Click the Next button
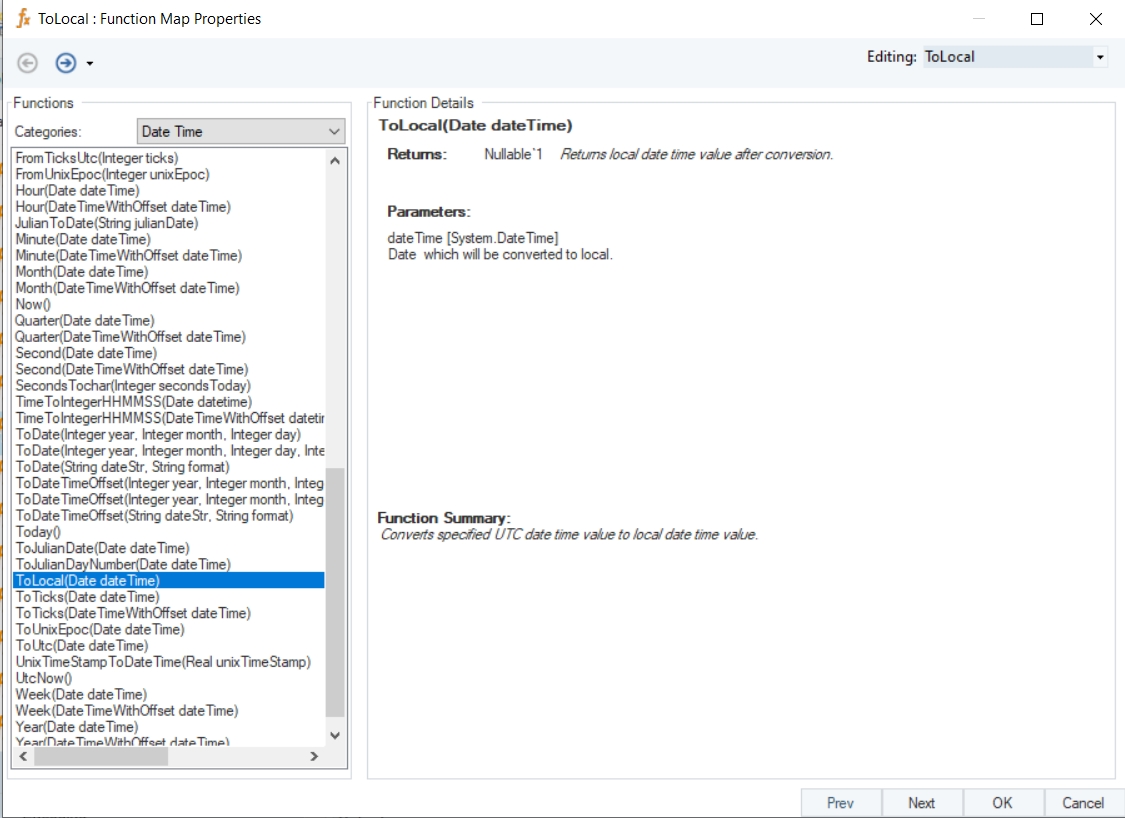Image resolution: width=1125 pixels, height=818 pixels. point(921,802)
